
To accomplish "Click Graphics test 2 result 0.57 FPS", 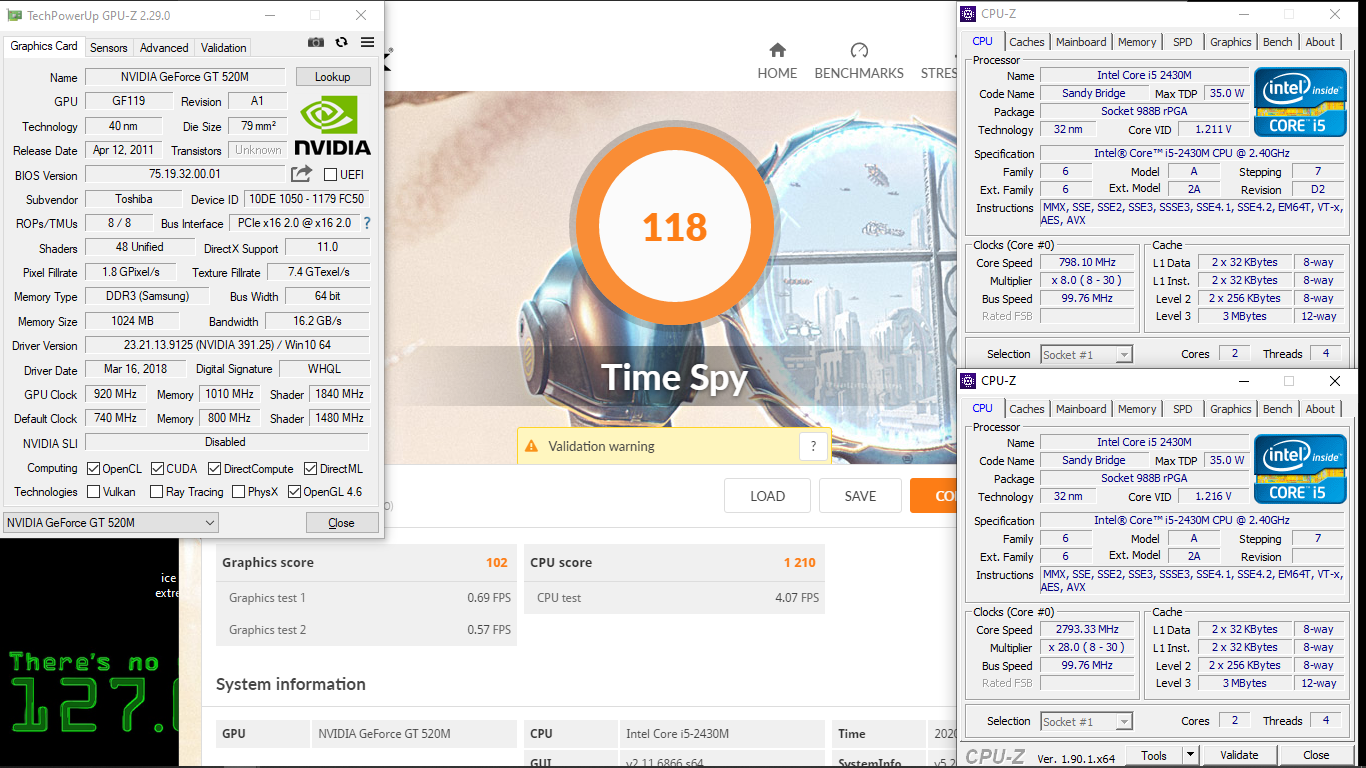I will tap(489, 629).
